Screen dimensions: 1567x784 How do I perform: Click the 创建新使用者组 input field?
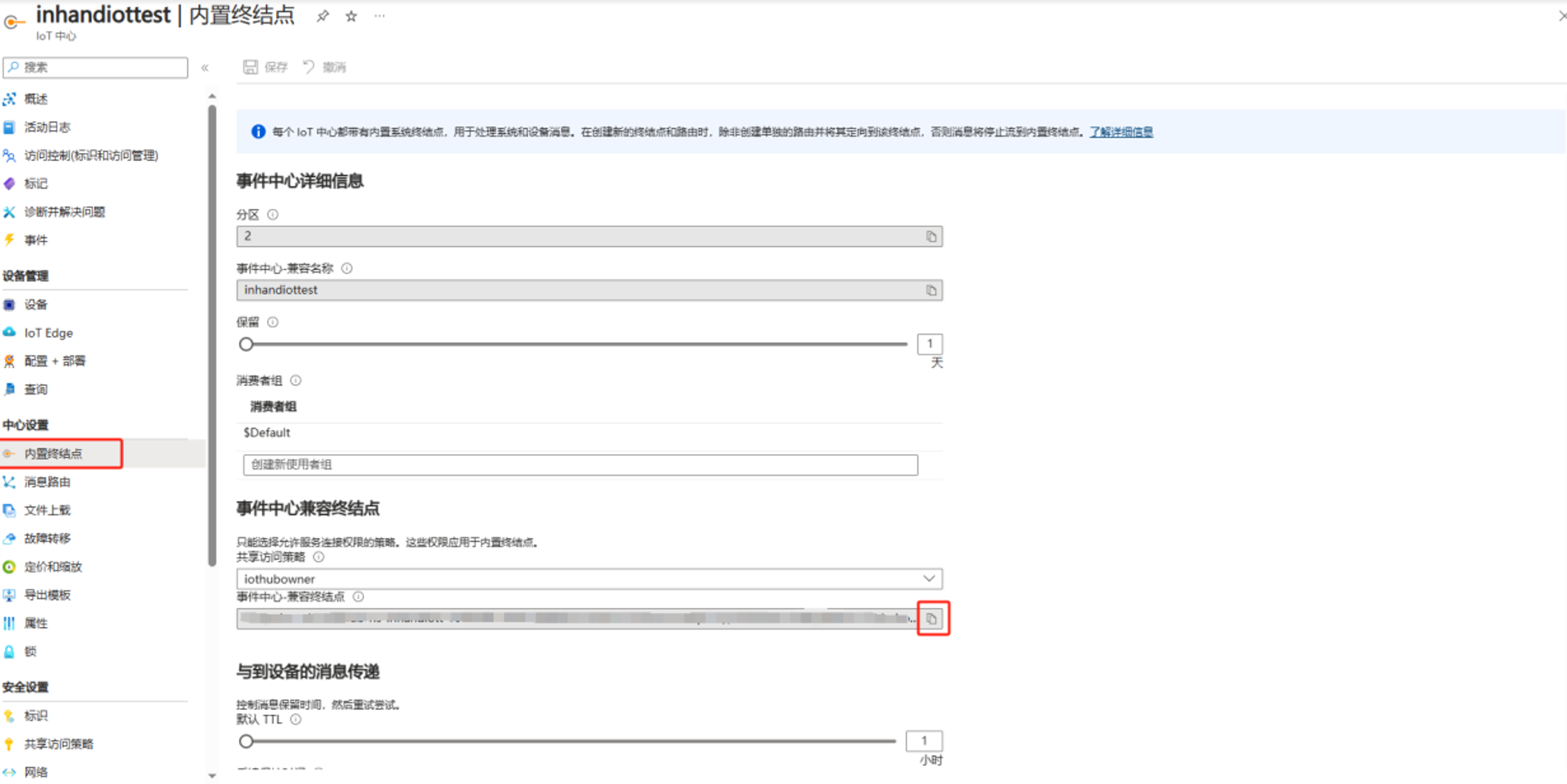580,465
